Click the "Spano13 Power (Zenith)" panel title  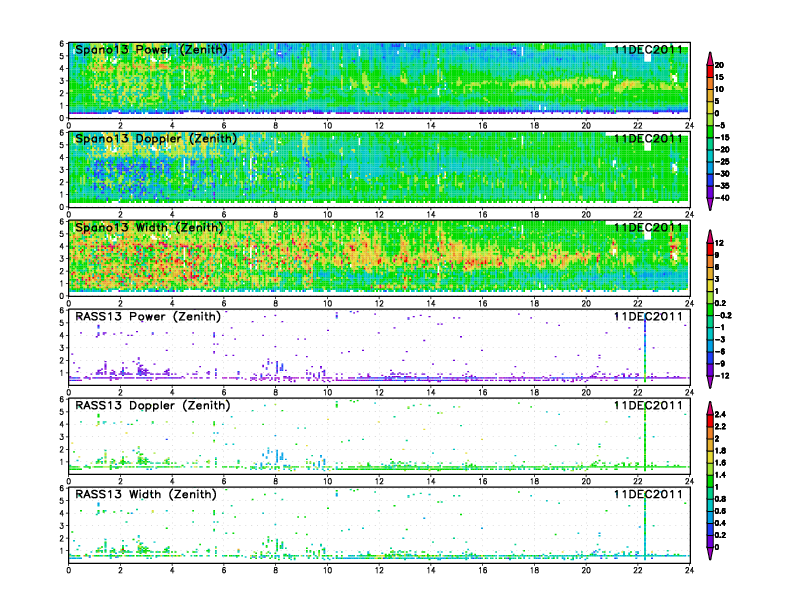coord(151,50)
